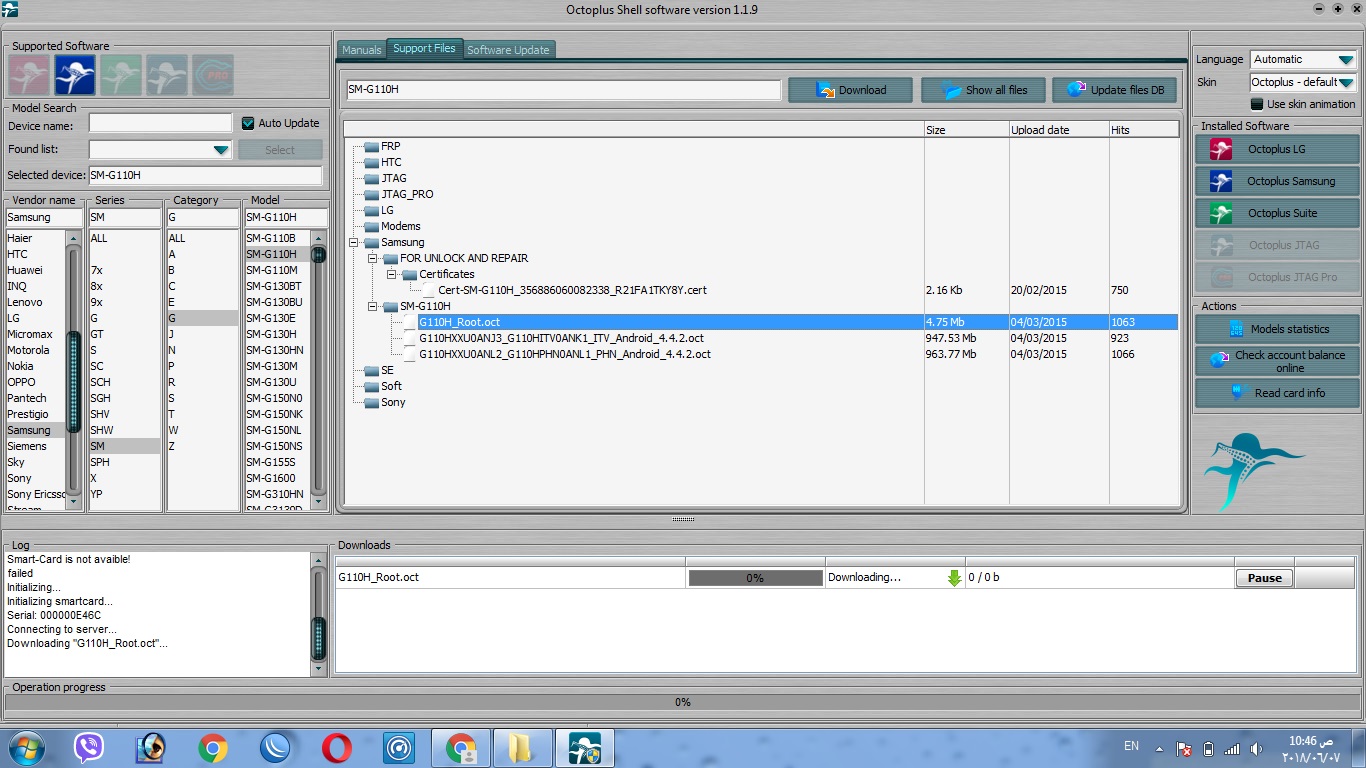Viewport: 1366px width, 768px height.
Task: Click the green download arrow icon for G110H_Root.oct
Action: (954, 578)
